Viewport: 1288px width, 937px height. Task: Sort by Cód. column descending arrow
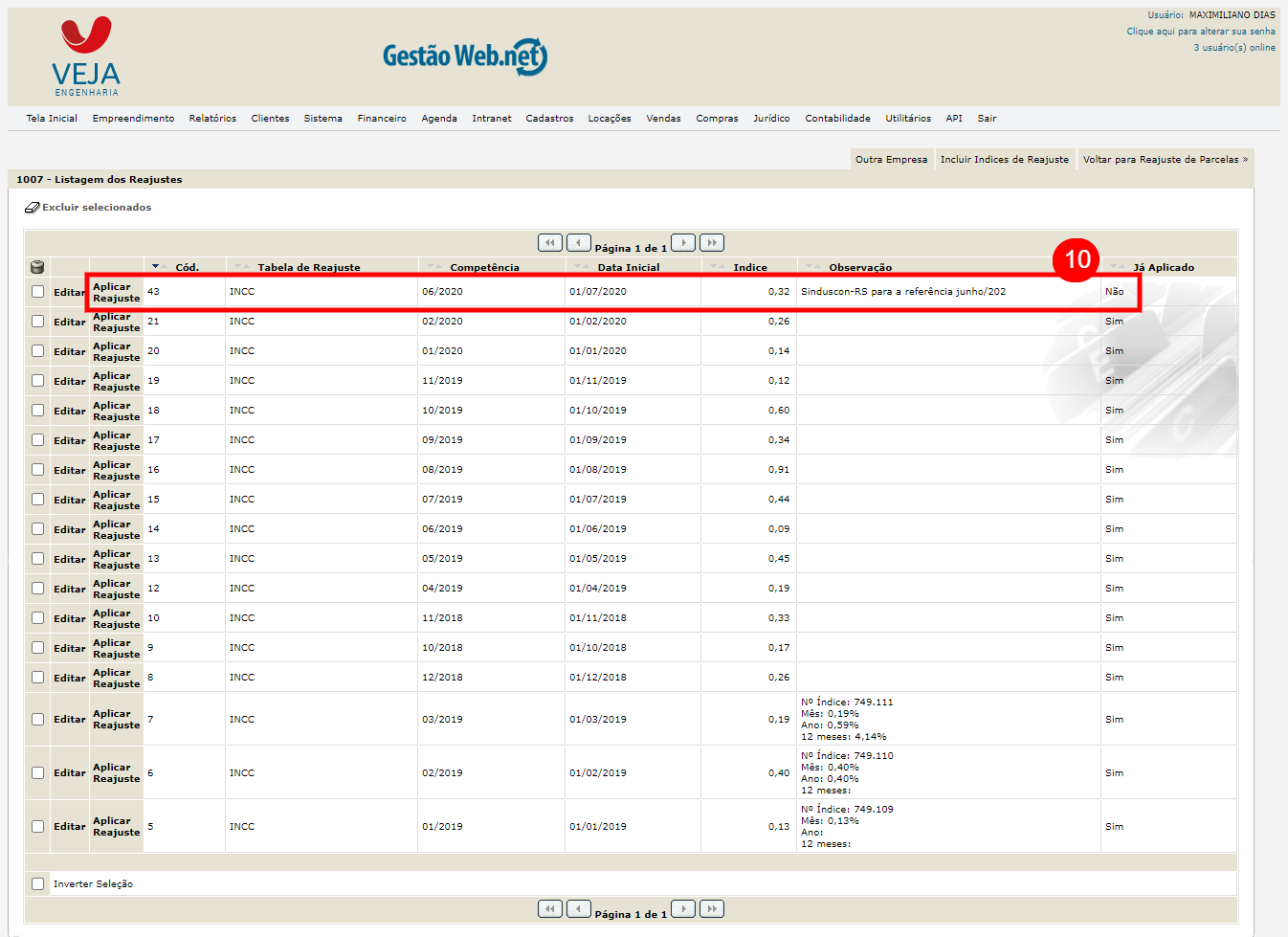click(x=156, y=266)
